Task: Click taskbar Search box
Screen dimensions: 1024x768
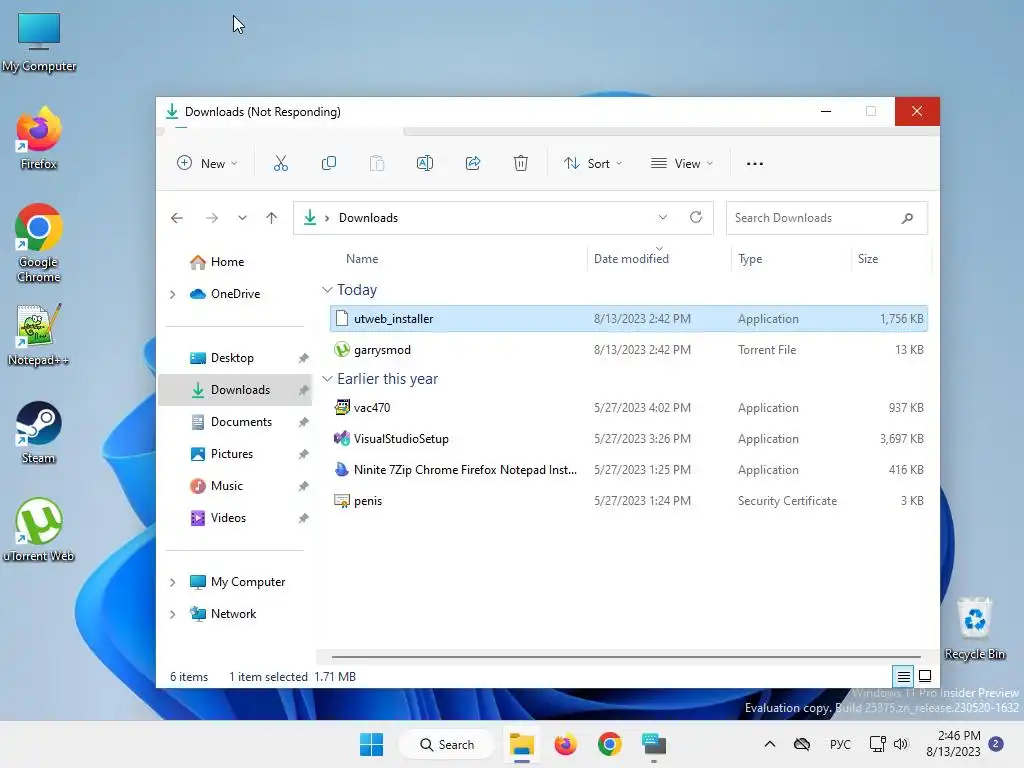Action: click(x=447, y=744)
